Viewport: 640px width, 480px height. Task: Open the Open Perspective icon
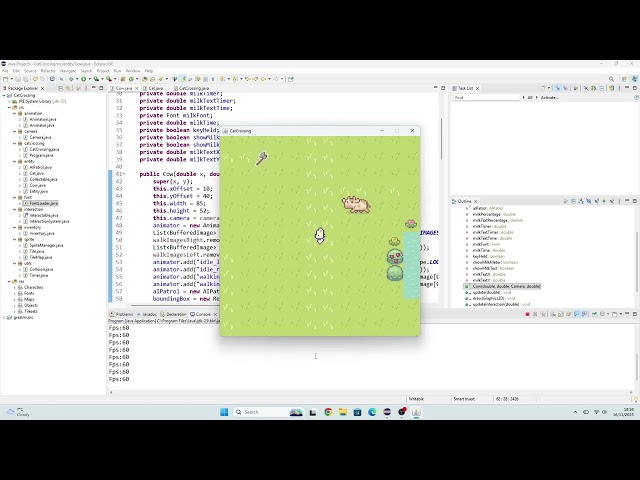pos(624,79)
